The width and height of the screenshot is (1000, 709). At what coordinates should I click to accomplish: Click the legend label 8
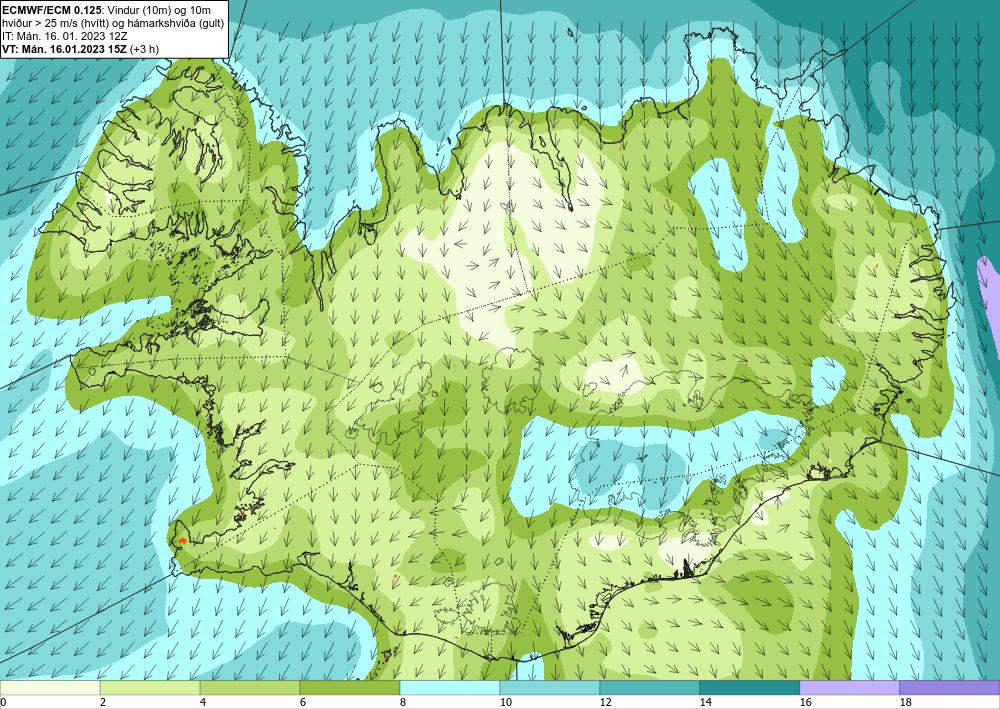point(404,702)
